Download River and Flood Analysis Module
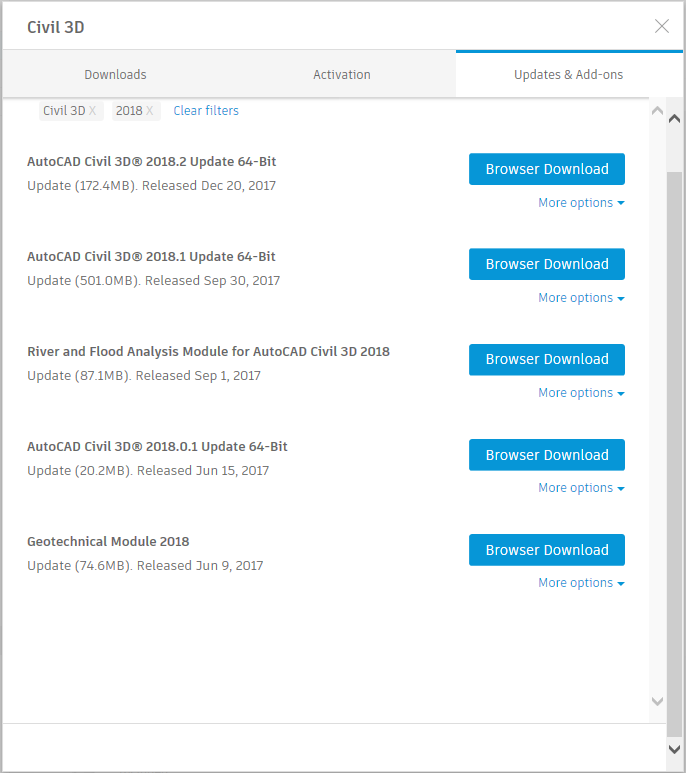Screen dimensions: 686x773 (547, 359)
